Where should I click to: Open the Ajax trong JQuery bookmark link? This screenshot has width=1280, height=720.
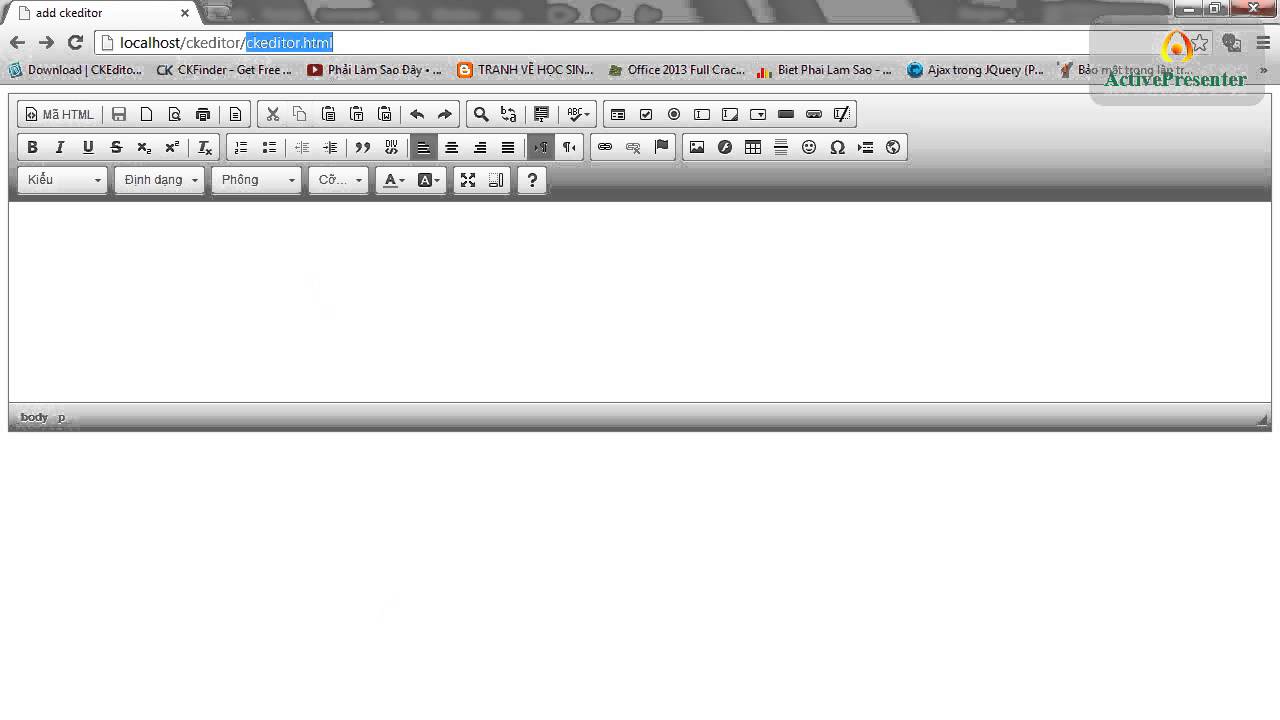point(975,70)
